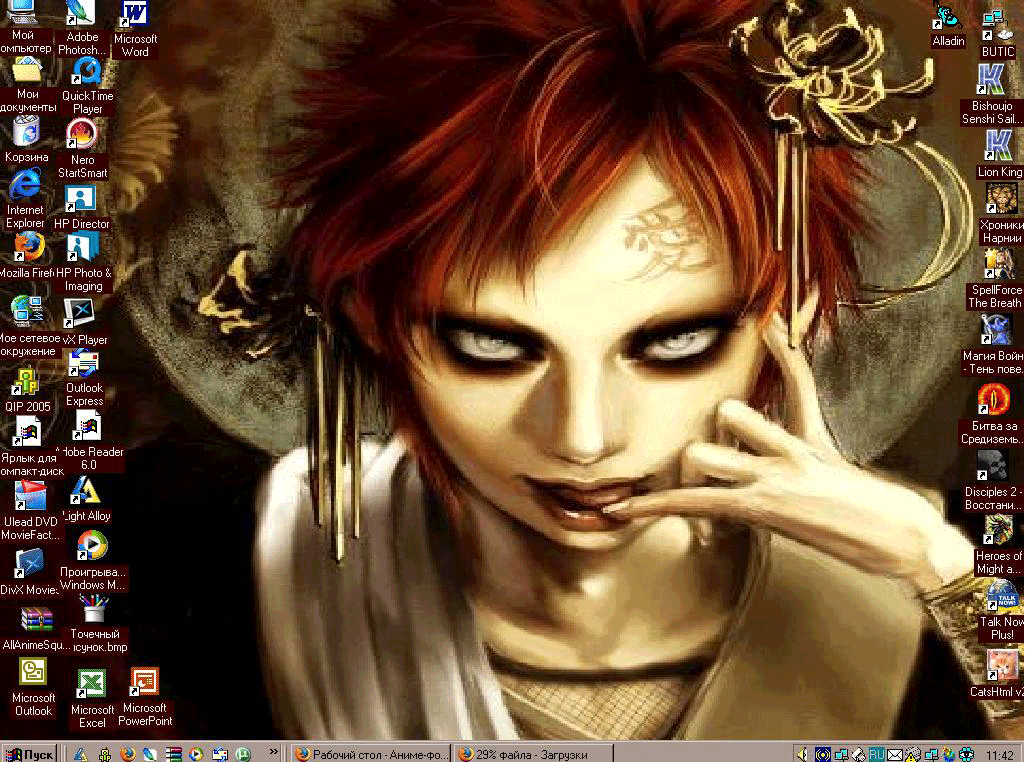Open the Пуск start menu

pos(29,754)
